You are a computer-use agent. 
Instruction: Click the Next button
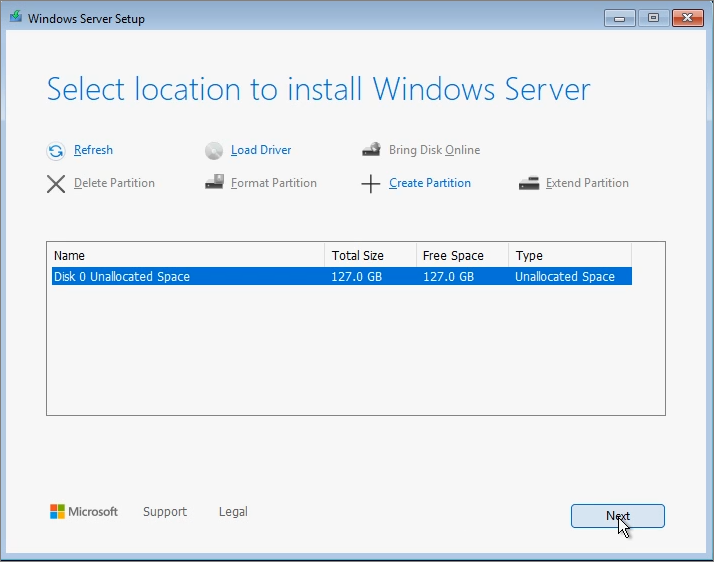618,516
